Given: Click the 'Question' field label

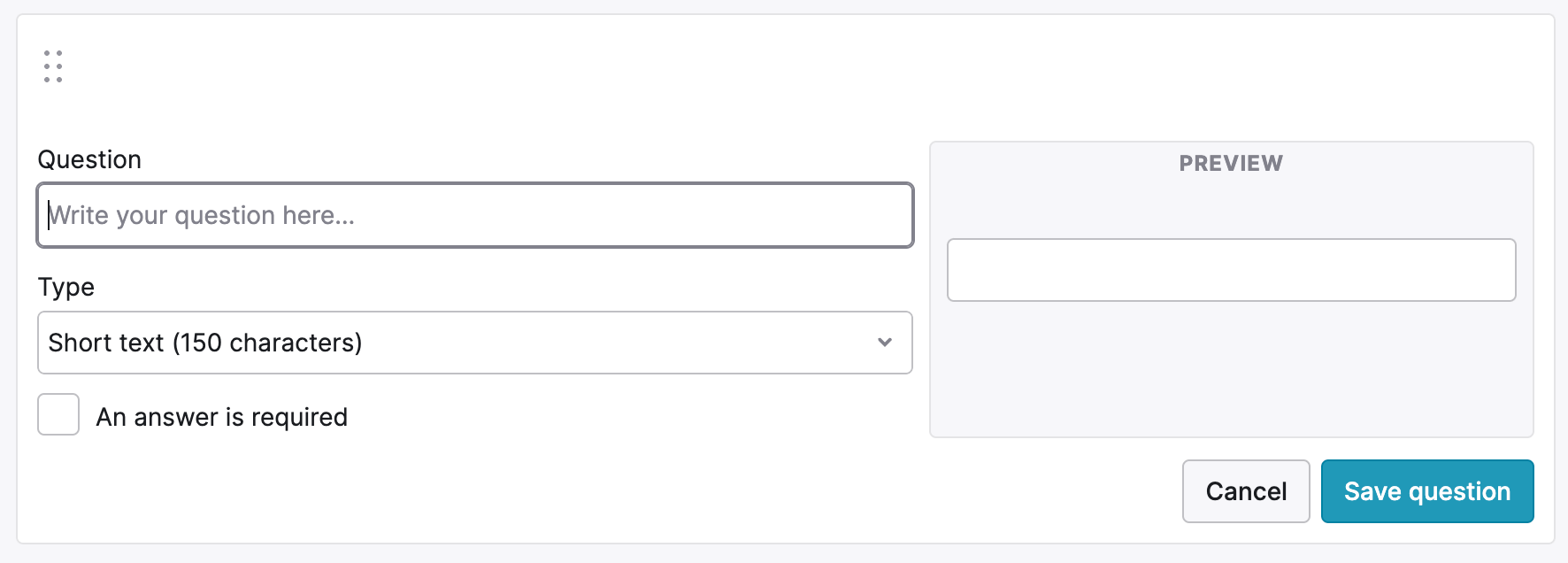Looking at the screenshot, I should (x=89, y=159).
